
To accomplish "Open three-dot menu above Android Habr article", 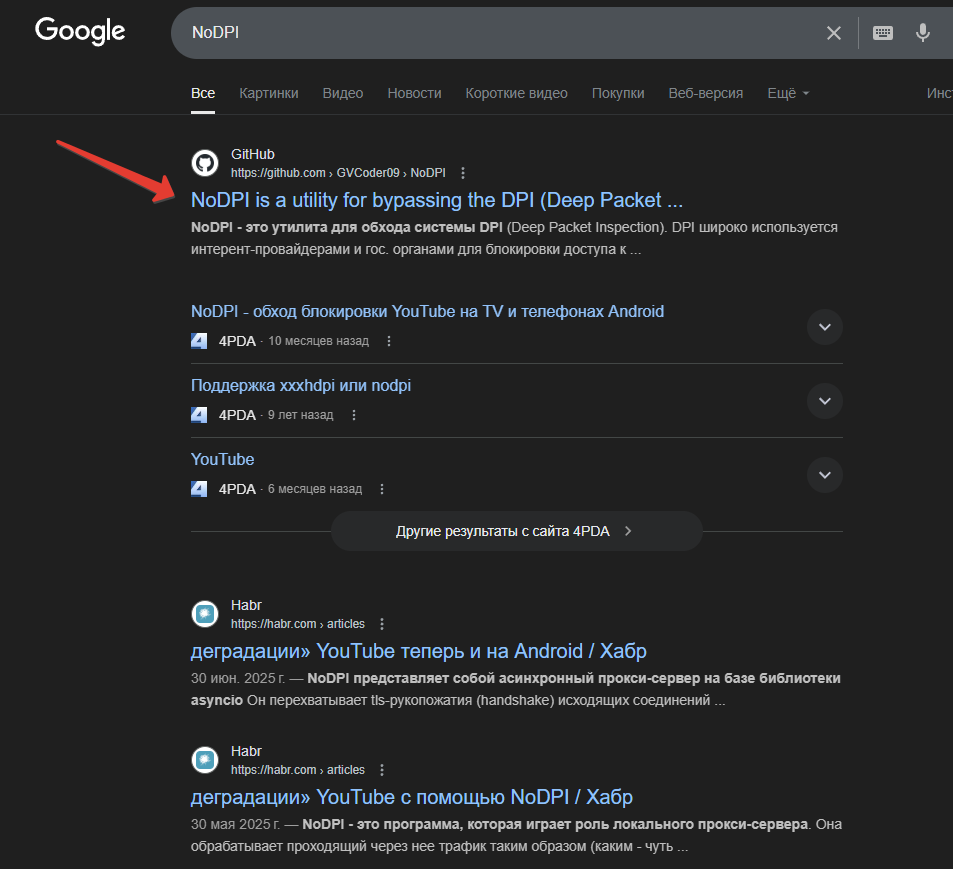I will tap(382, 624).
